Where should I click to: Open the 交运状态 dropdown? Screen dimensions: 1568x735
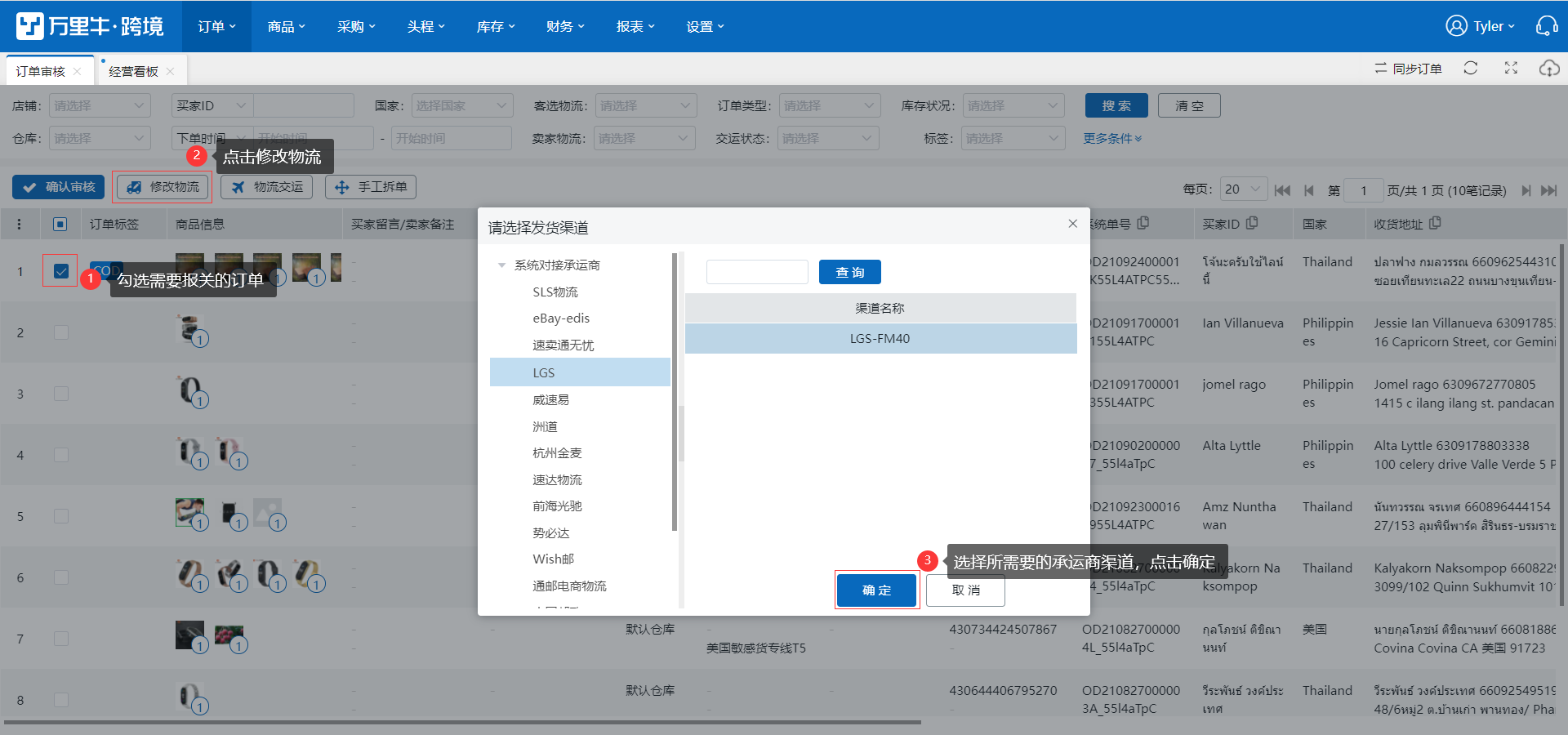(827, 138)
